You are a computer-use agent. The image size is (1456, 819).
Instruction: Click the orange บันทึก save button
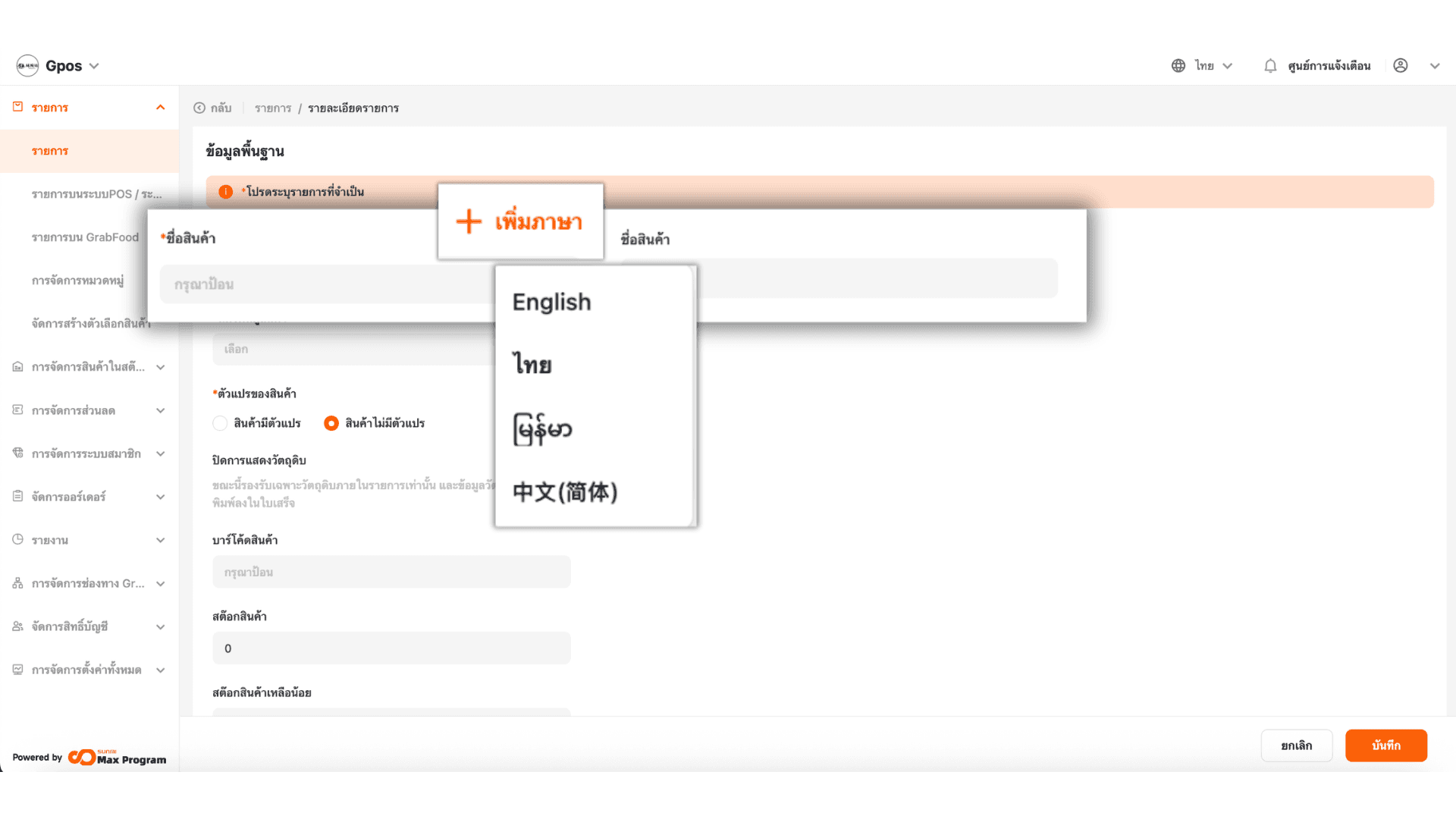click(x=1385, y=745)
